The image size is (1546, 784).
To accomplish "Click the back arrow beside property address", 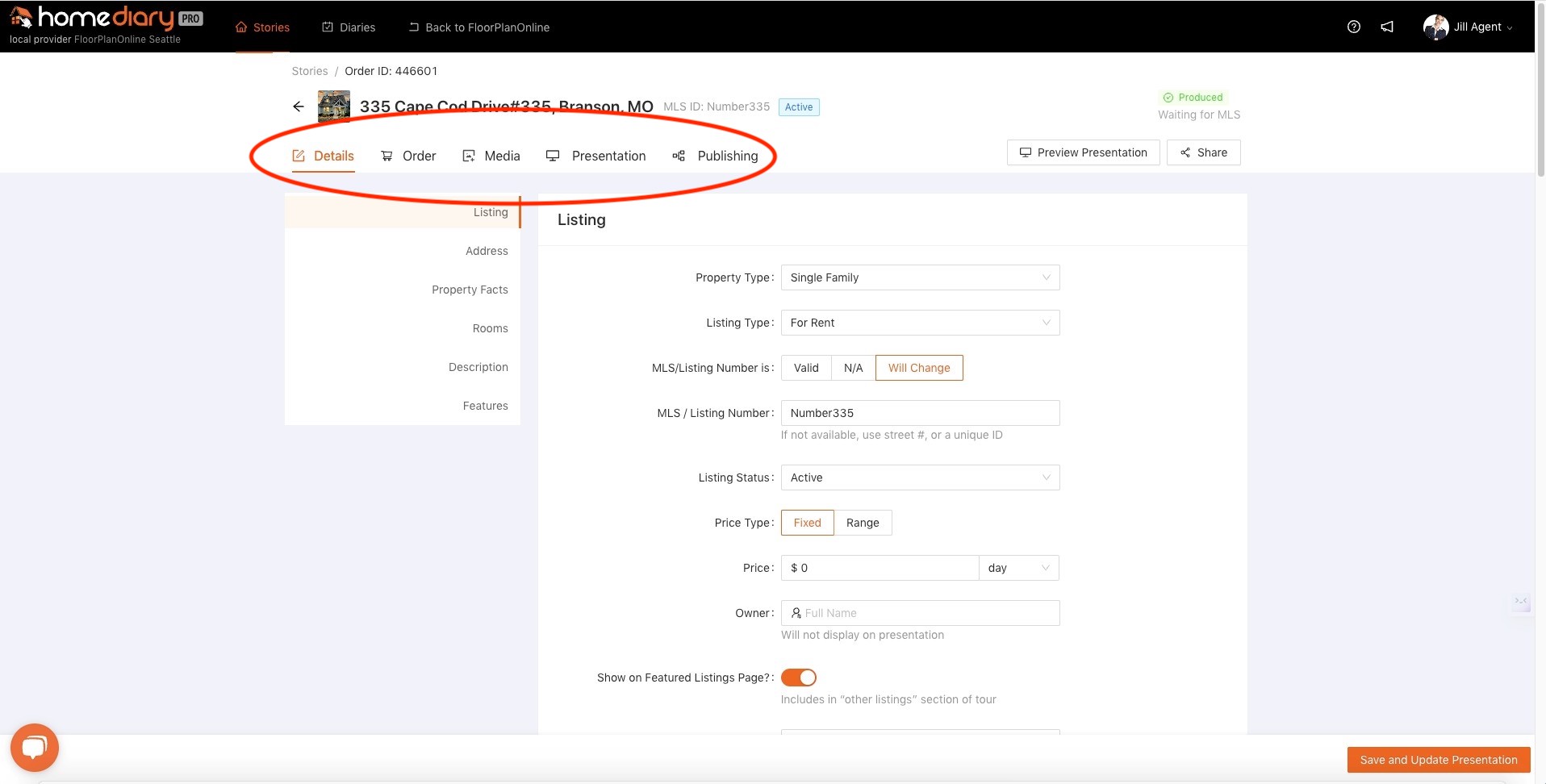I will click(299, 106).
